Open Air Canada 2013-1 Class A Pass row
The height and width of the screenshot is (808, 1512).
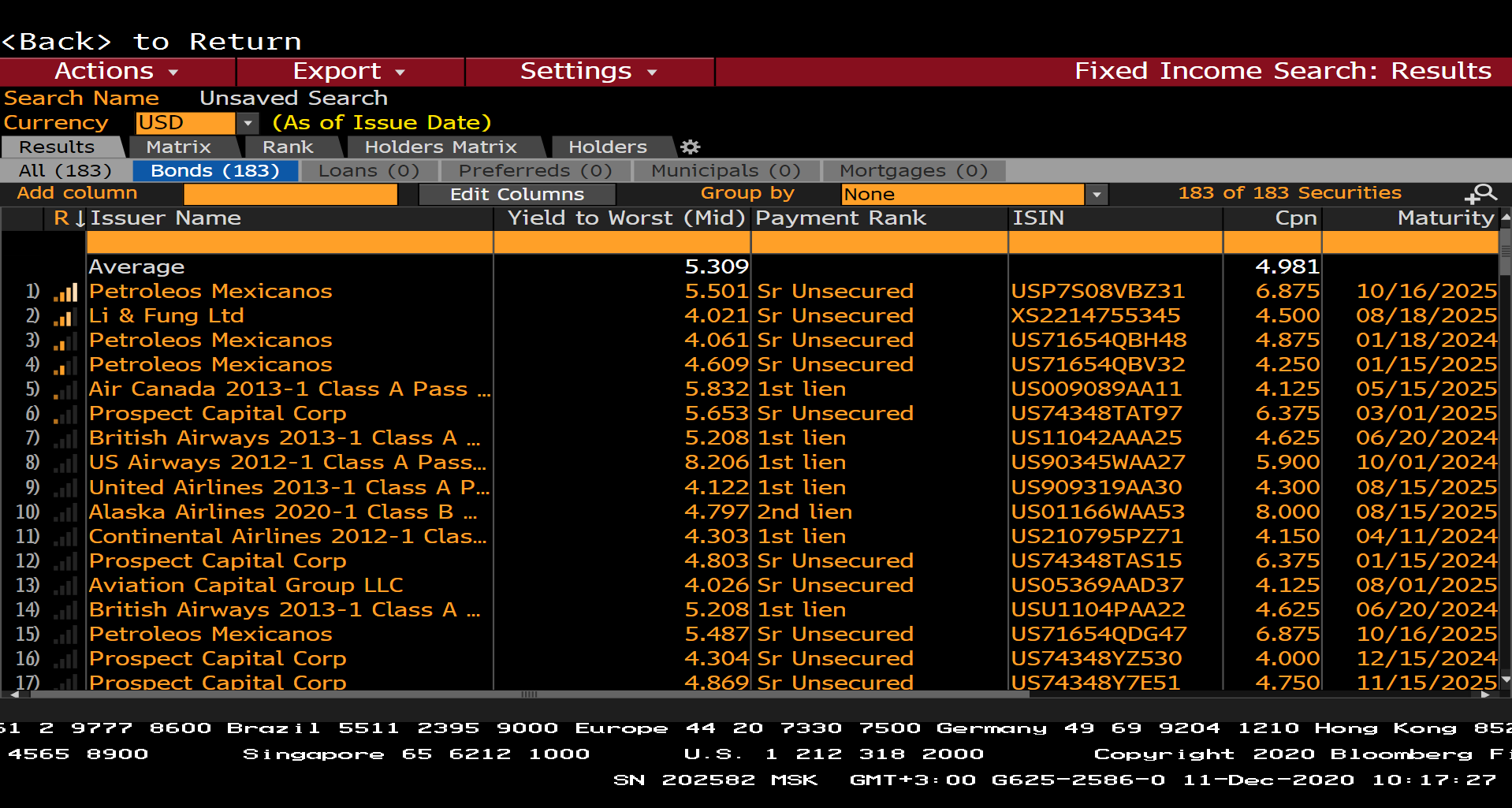click(x=289, y=389)
